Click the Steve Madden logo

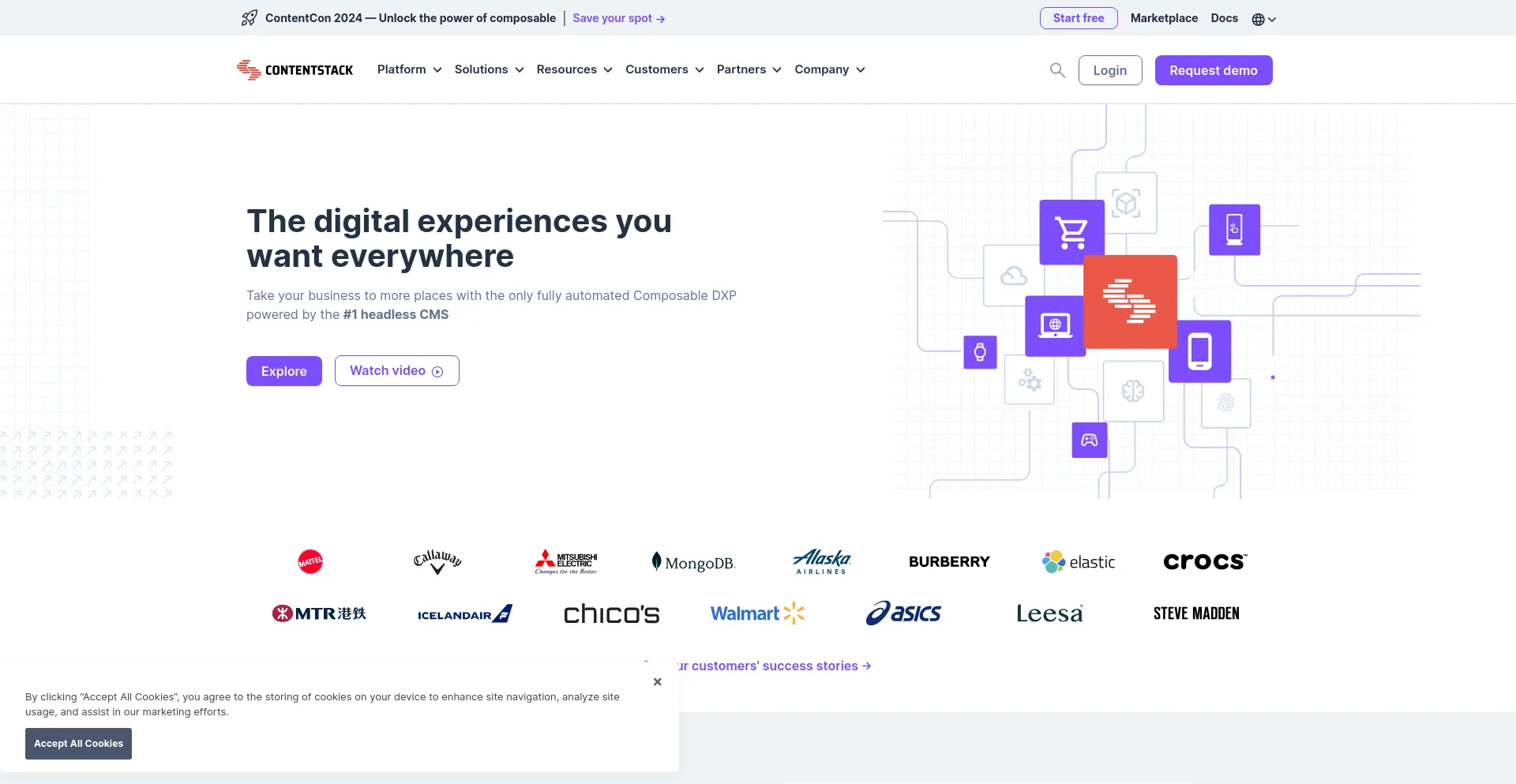1196,613
